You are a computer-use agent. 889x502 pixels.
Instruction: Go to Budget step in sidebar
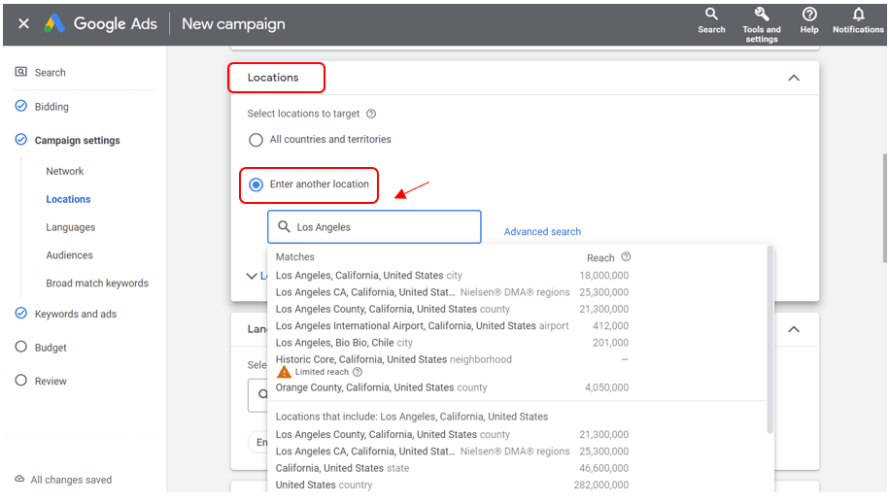click(50, 347)
